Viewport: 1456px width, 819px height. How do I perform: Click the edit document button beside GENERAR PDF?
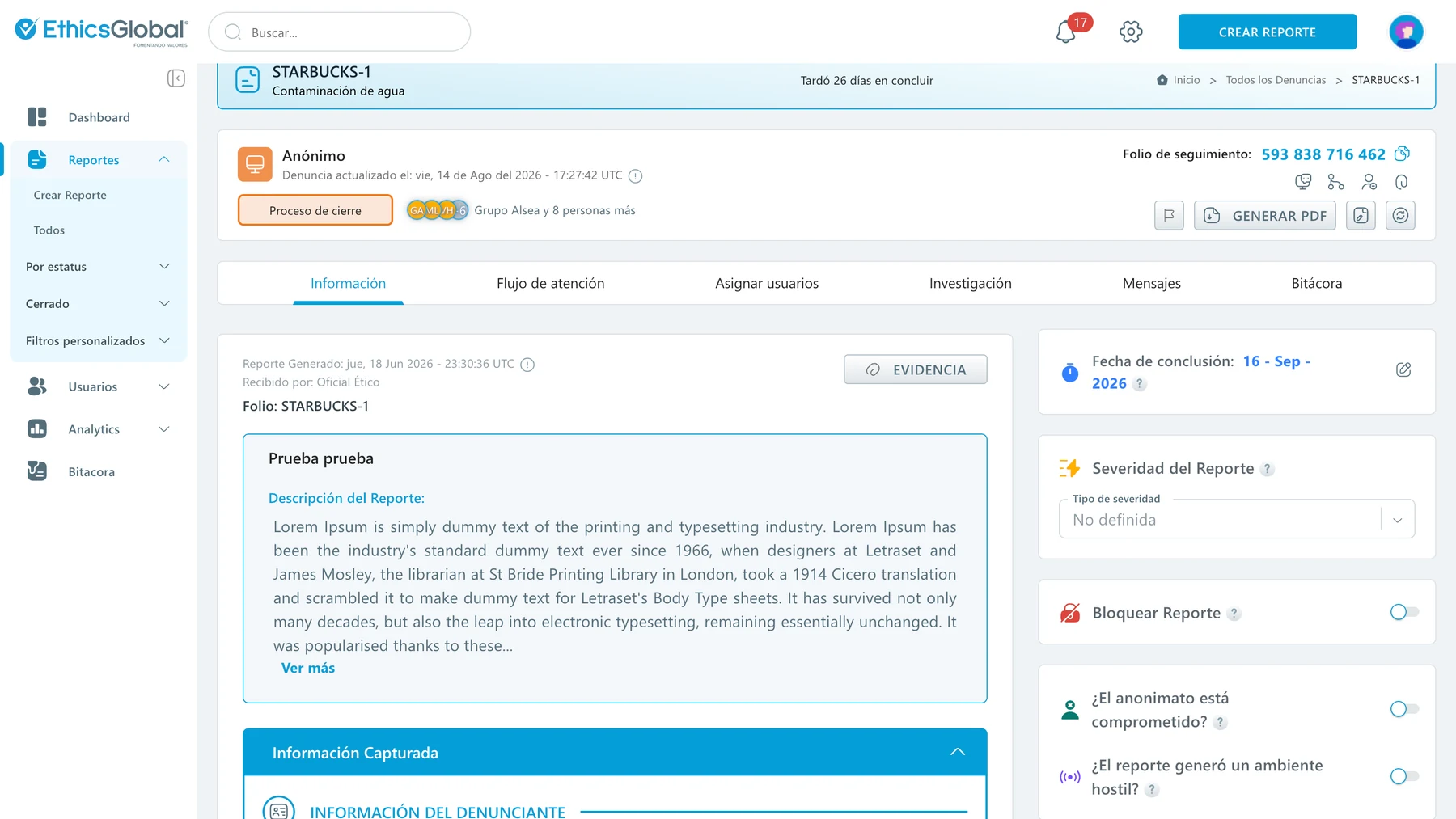(1361, 216)
